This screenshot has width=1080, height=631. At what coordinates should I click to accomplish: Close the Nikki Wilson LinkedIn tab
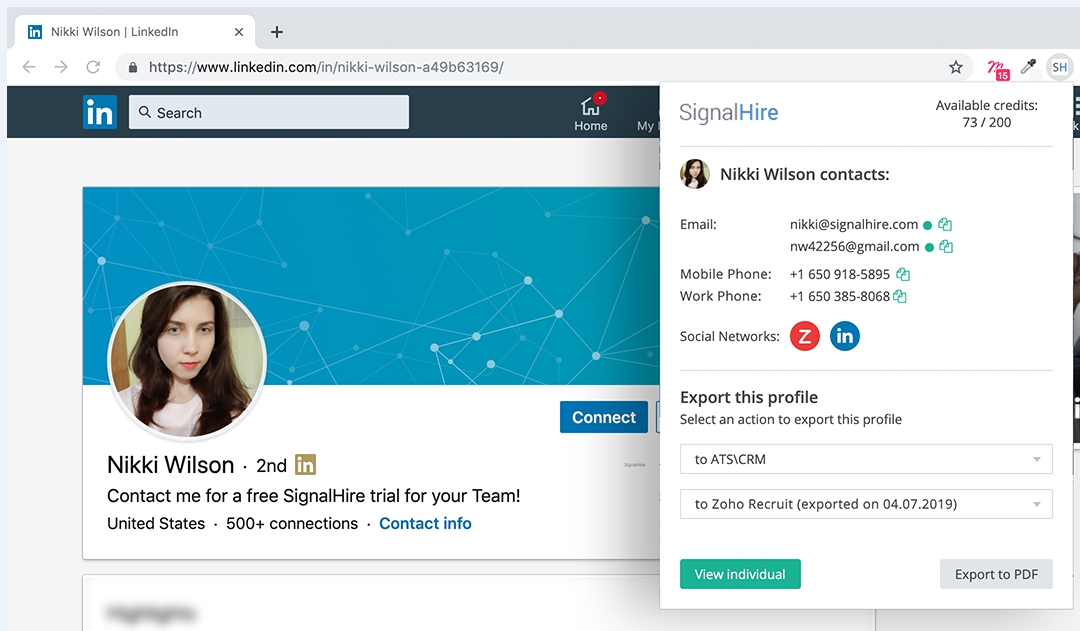point(239,32)
